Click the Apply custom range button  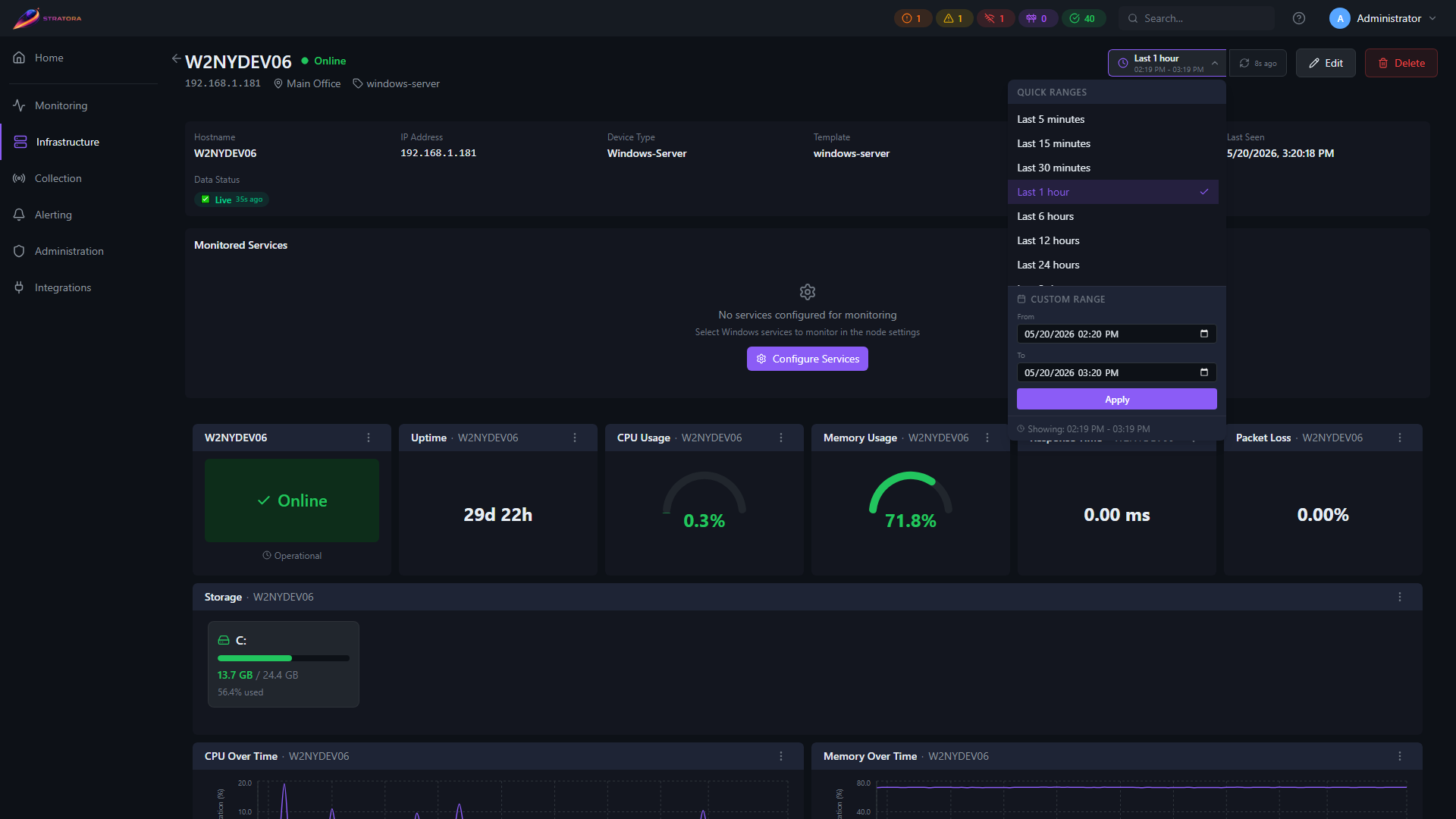[x=1116, y=399]
